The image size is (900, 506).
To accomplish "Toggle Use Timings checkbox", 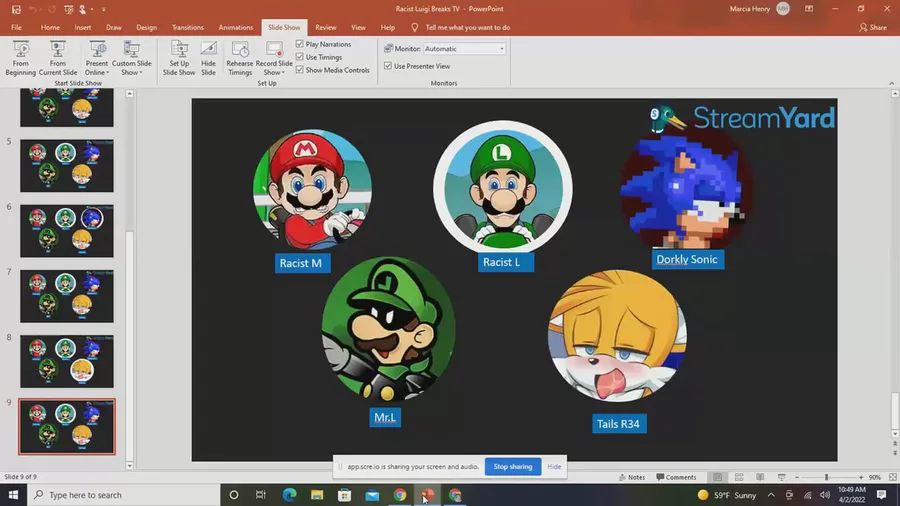I will [300, 57].
